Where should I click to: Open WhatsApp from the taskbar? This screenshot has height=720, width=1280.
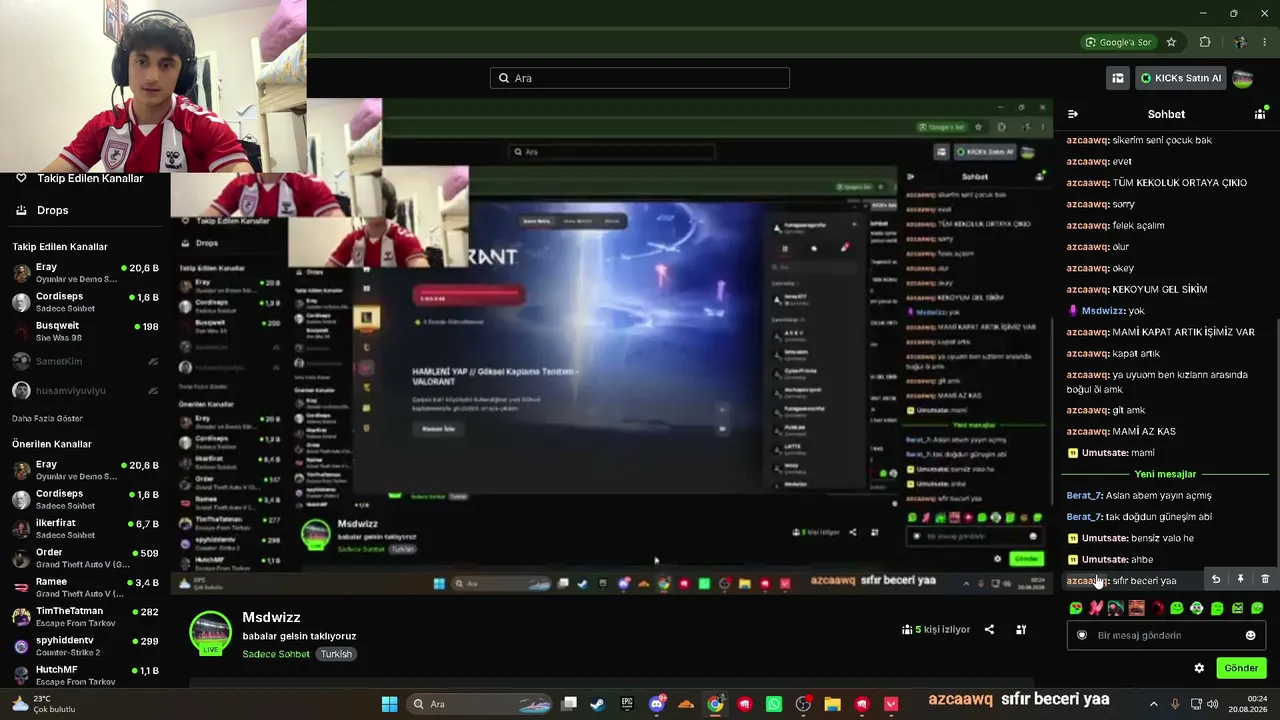pyautogui.click(x=774, y=704)
